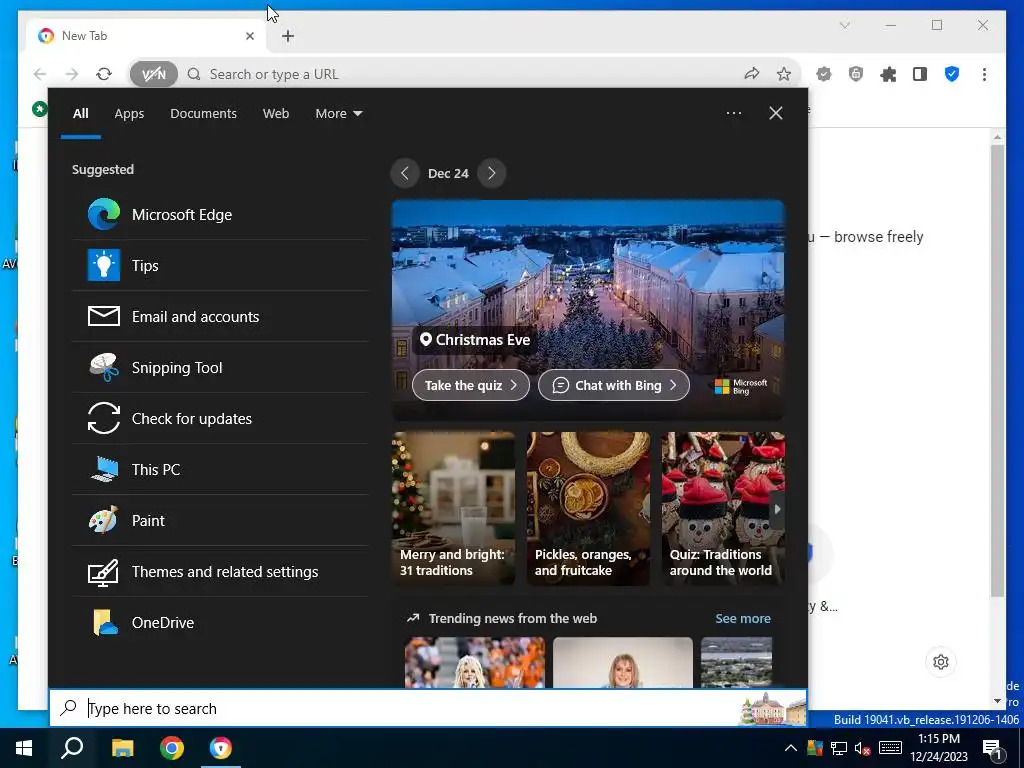Switch to the Apps search tab
Screen dimensions: 1024x768
click(x=129, y=114)
